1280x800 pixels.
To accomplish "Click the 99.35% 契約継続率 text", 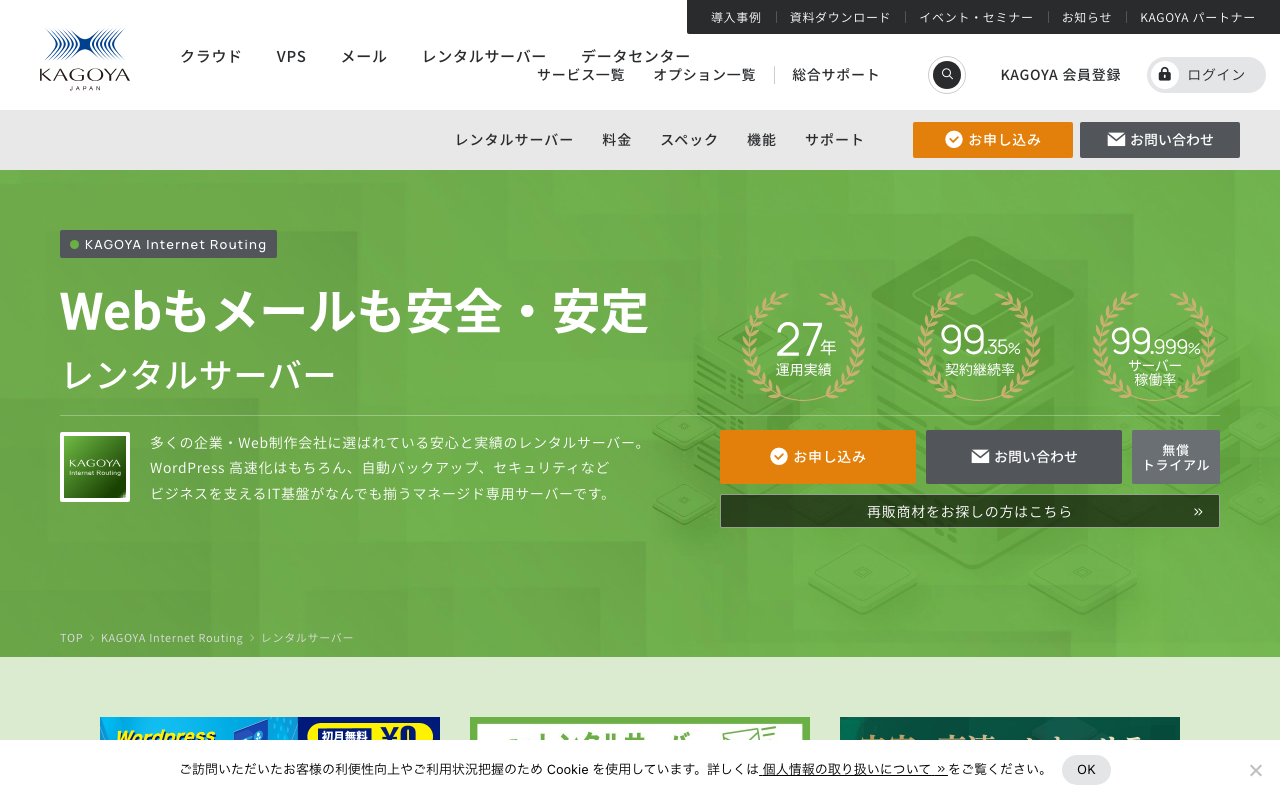I will tap(980, 348).
